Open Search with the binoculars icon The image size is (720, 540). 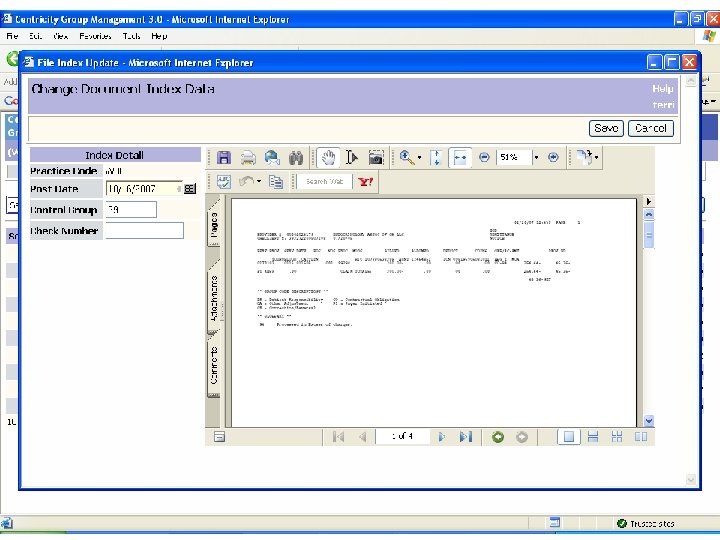click(x=296, y=158)
